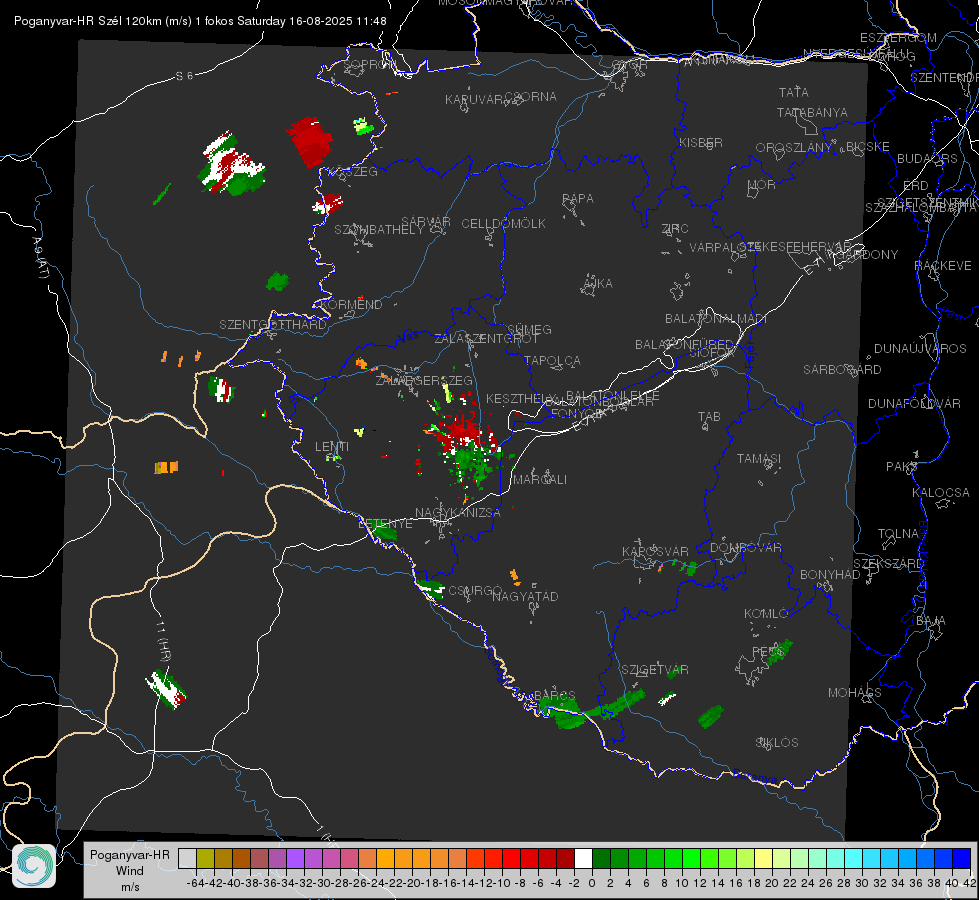Image resolution: width=979 pixels, height=900 pixels.
Task: Click the PÁPA city label
Action: (x=578, y=199)
